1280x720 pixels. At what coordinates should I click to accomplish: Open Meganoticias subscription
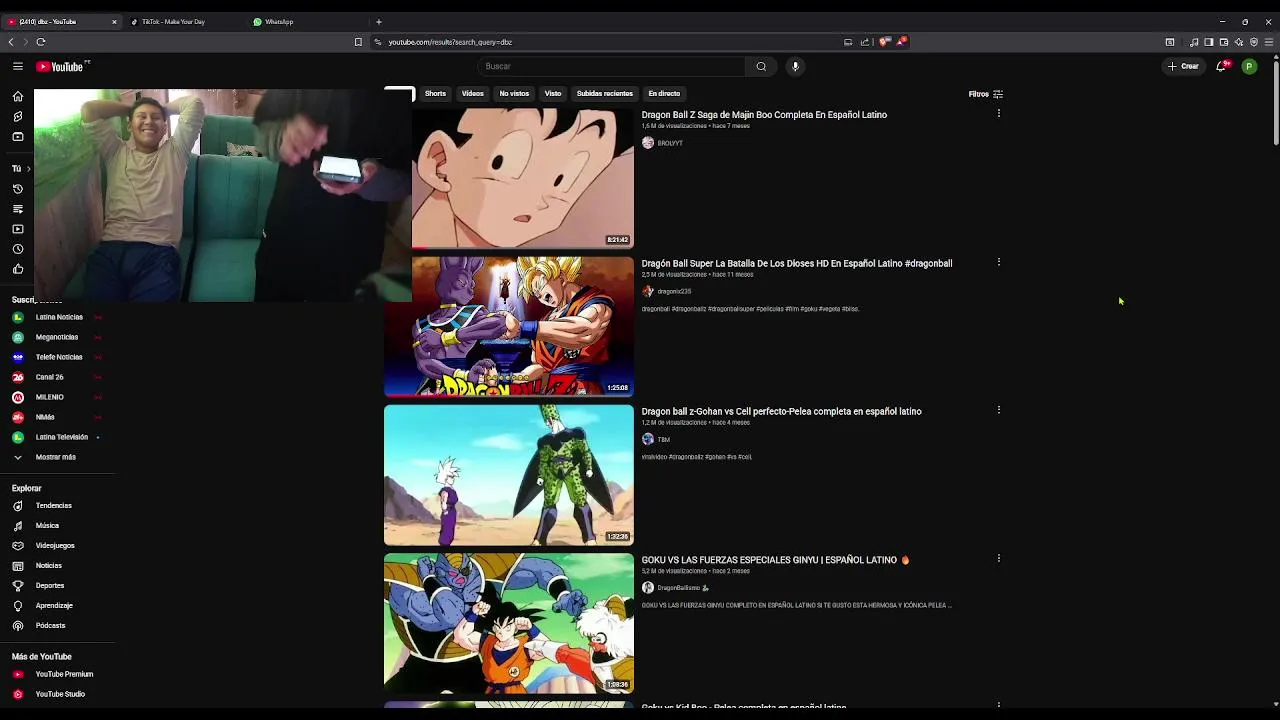(x=56, y=337)
